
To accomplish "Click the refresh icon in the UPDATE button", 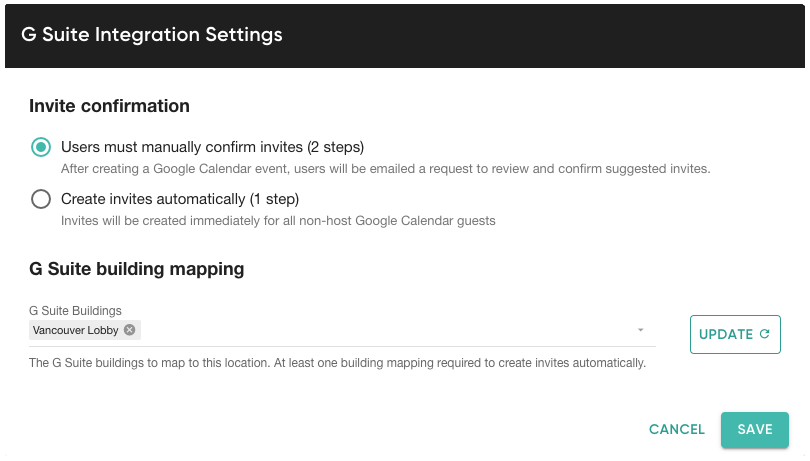I will (765, 334).
